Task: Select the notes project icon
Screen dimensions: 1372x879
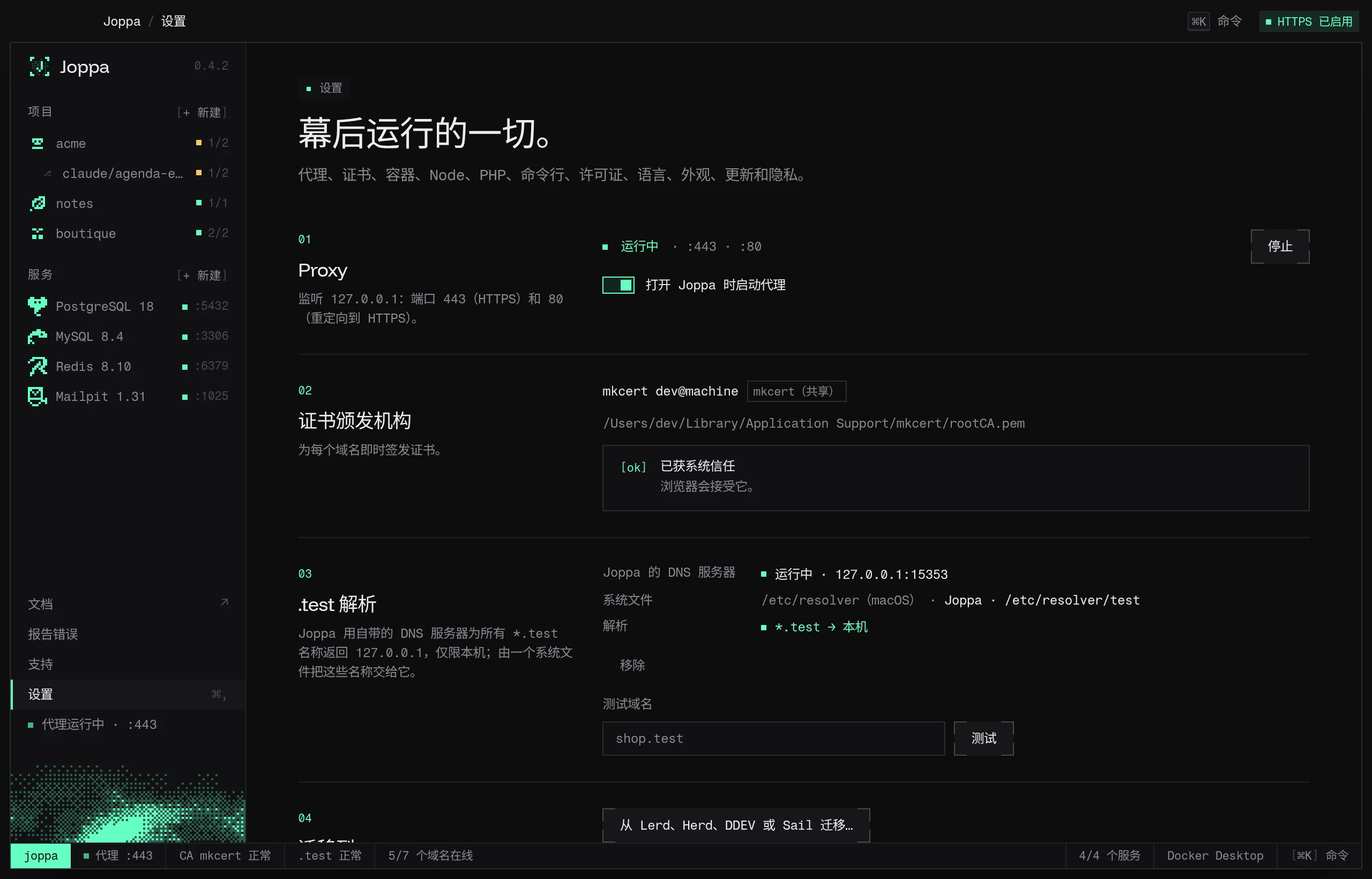Action: tap(38, 203)
